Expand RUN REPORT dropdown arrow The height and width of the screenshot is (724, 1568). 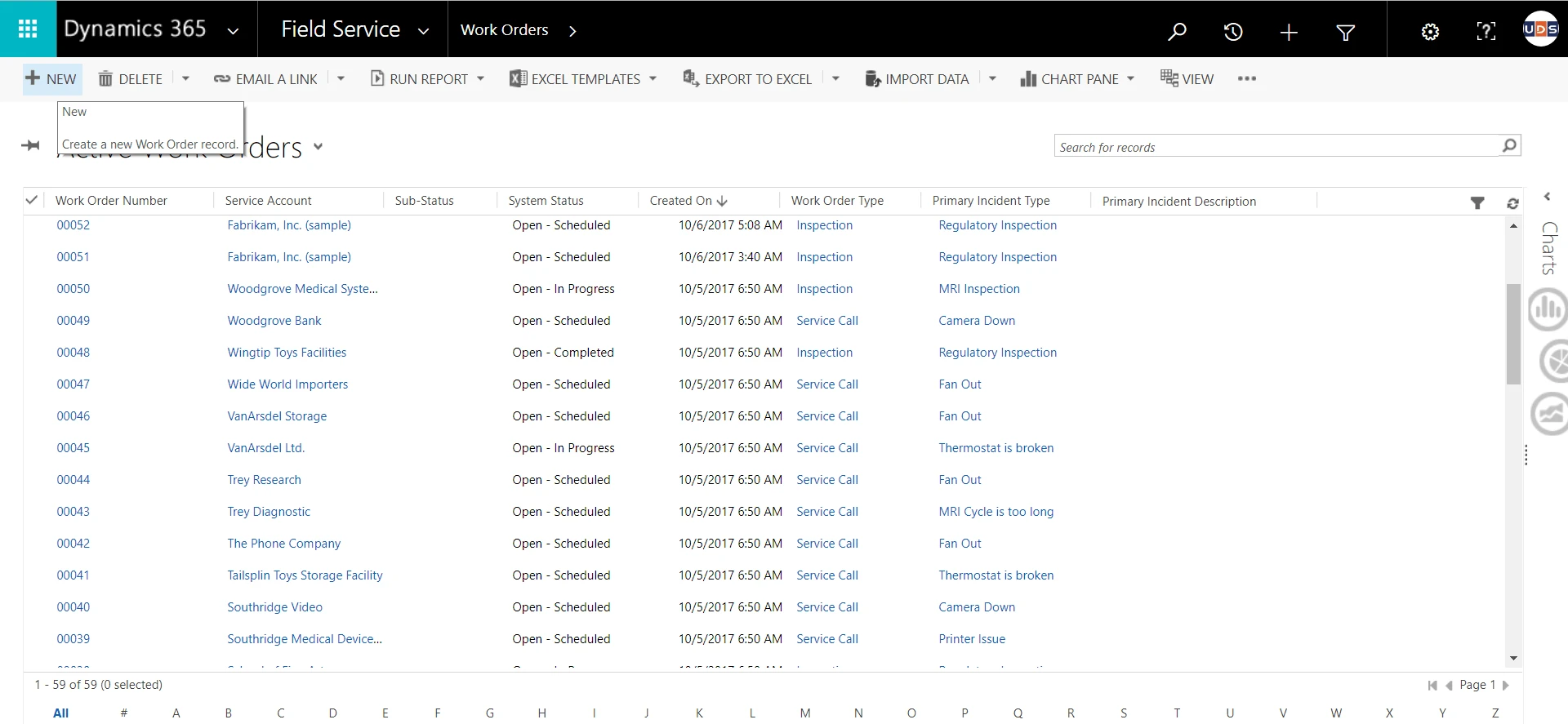point(480,79)
